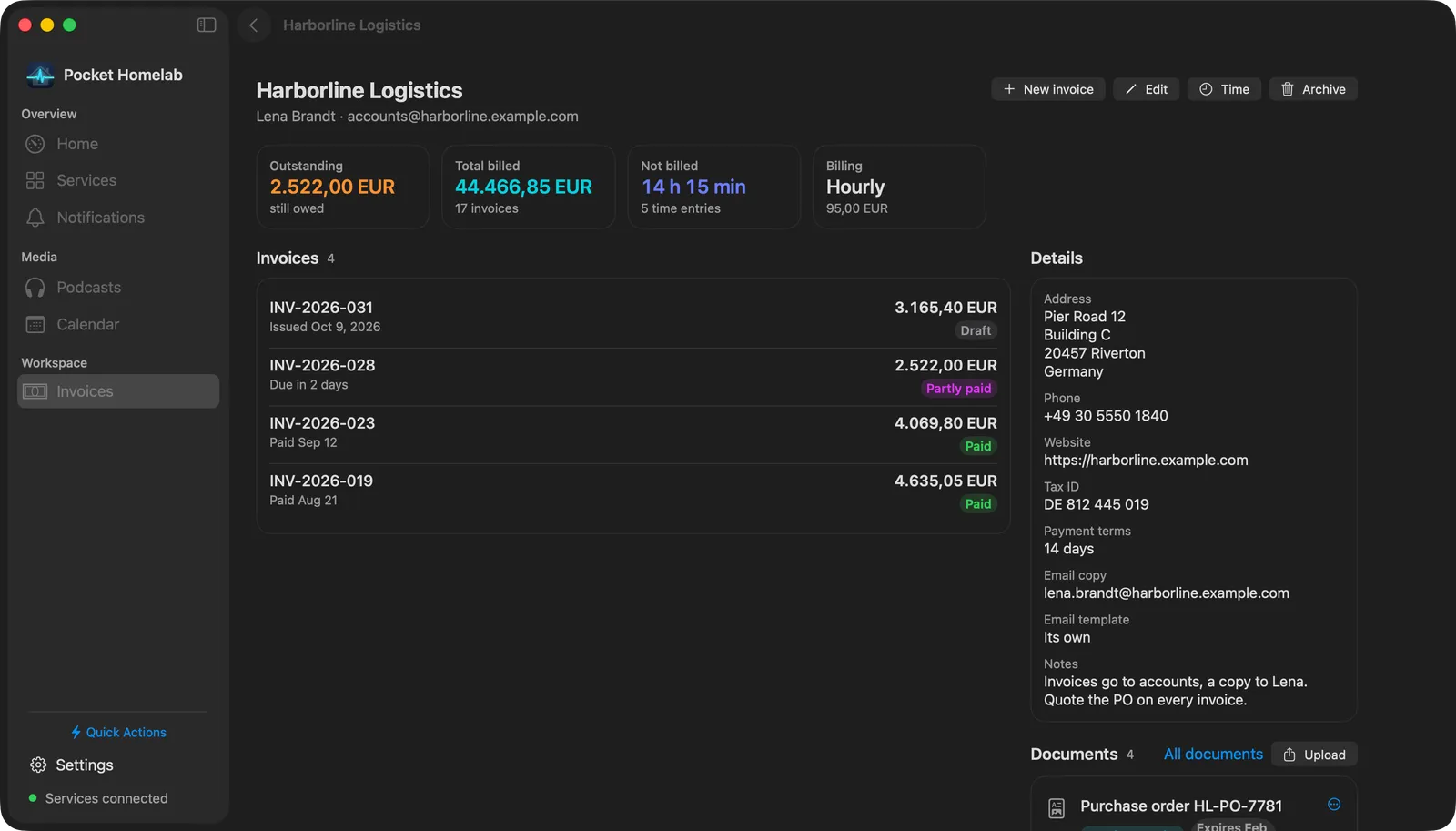The image size is (1456, 831).
Task: Open invoice INV-2026-031
Action: pyautogui.click(x=633, y=319)
